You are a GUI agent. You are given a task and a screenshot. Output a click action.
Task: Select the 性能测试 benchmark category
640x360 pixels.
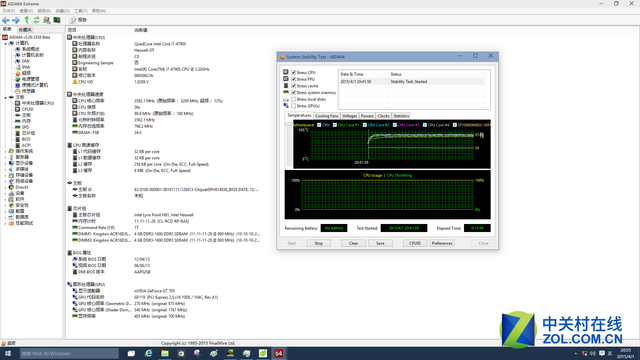[21, 223]
